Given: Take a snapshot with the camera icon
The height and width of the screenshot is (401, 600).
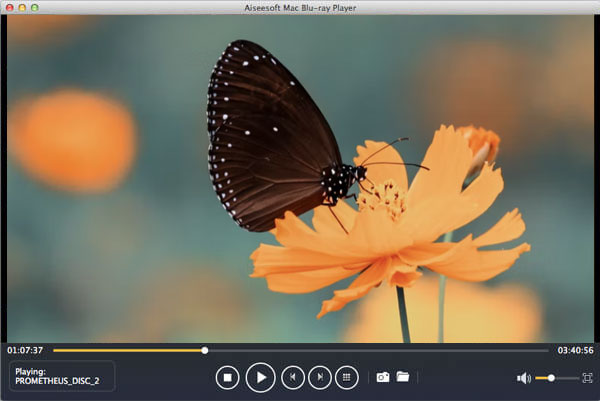Looking at the screenshot, I should click(x=383, y=377).
